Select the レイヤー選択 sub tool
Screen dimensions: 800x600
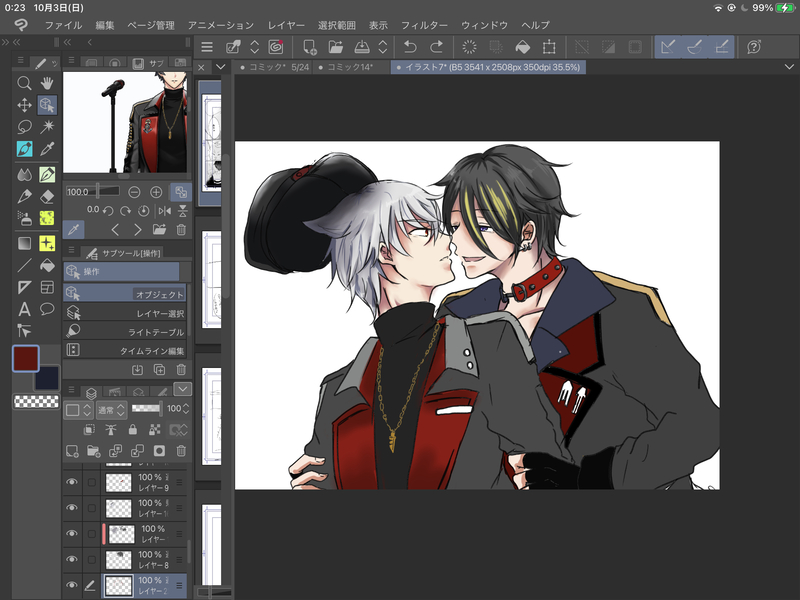coord(125,313)
